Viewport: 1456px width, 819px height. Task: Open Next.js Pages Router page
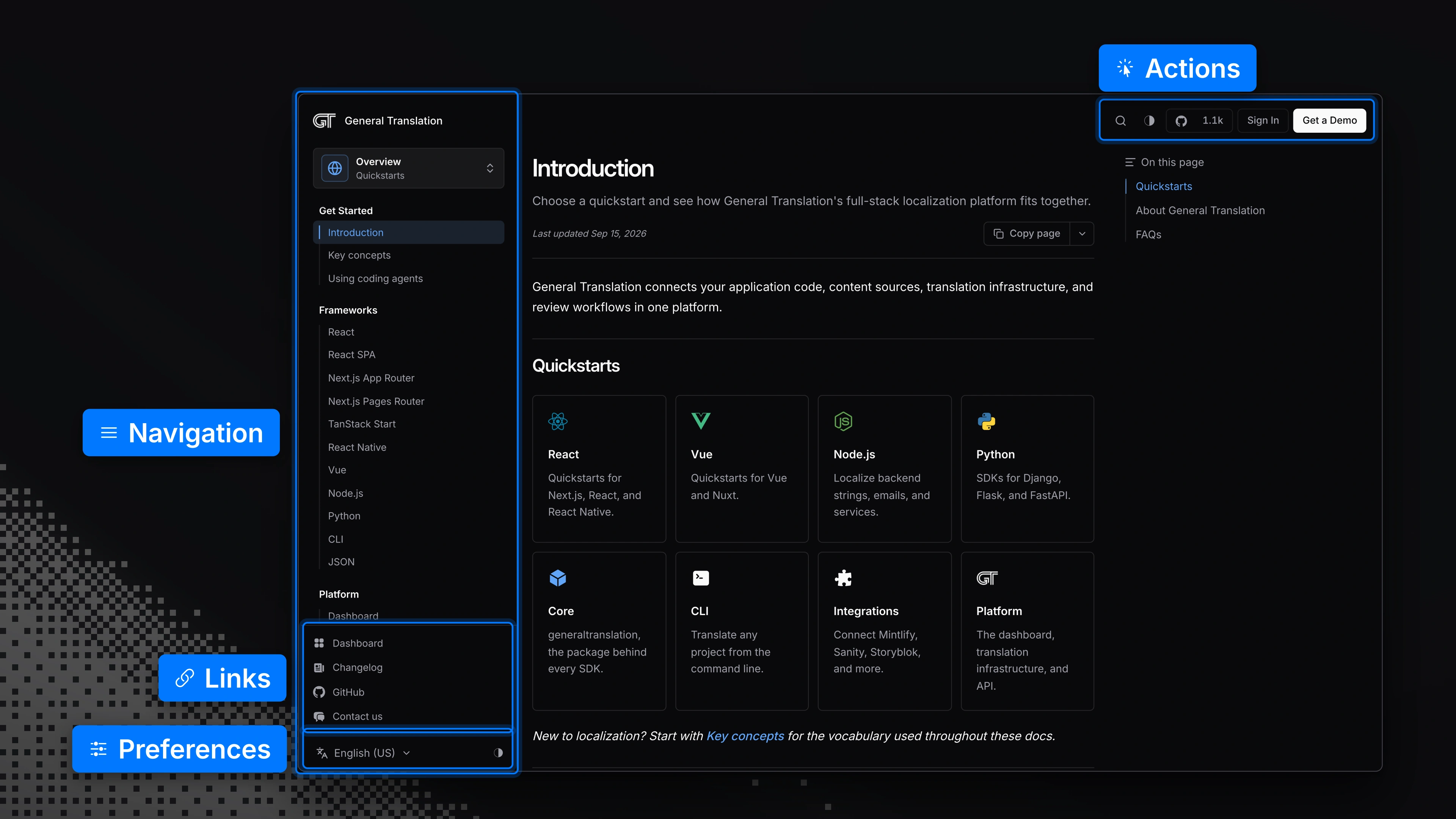(x=376, y=401)
